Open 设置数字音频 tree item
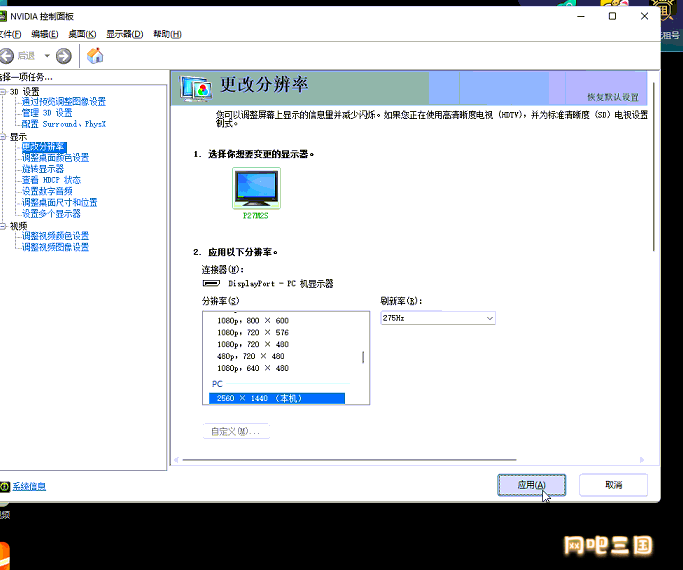 click(47, 191)
